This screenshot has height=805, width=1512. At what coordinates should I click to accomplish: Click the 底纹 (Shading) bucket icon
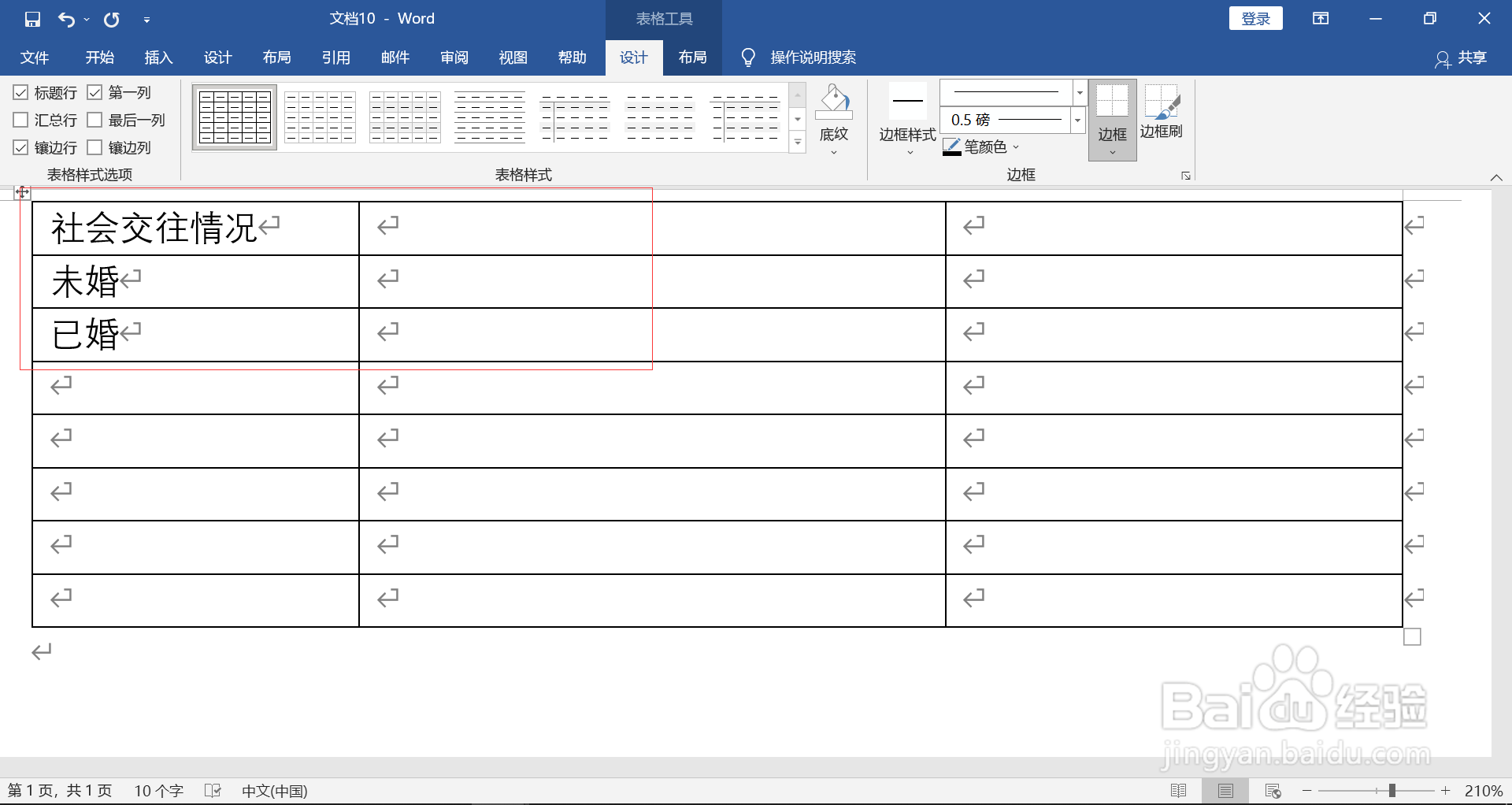[834, 102]
